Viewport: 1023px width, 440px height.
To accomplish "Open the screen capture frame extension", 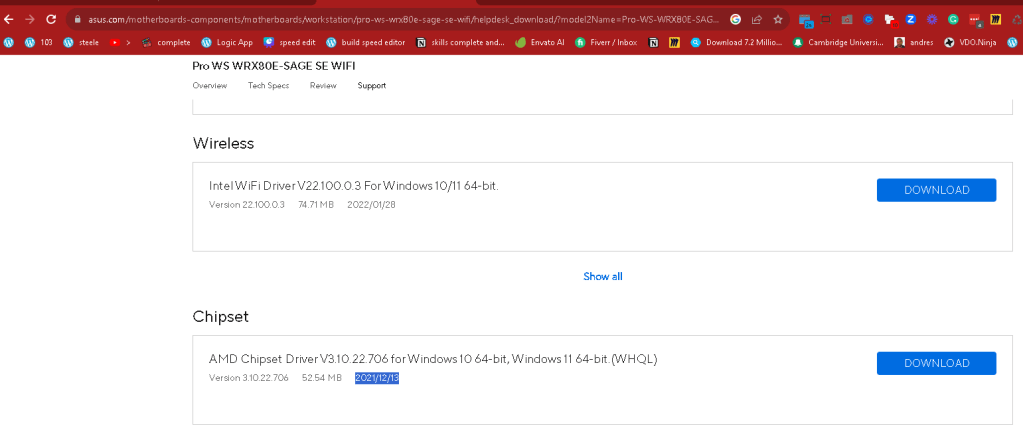I will click(825, 20).
